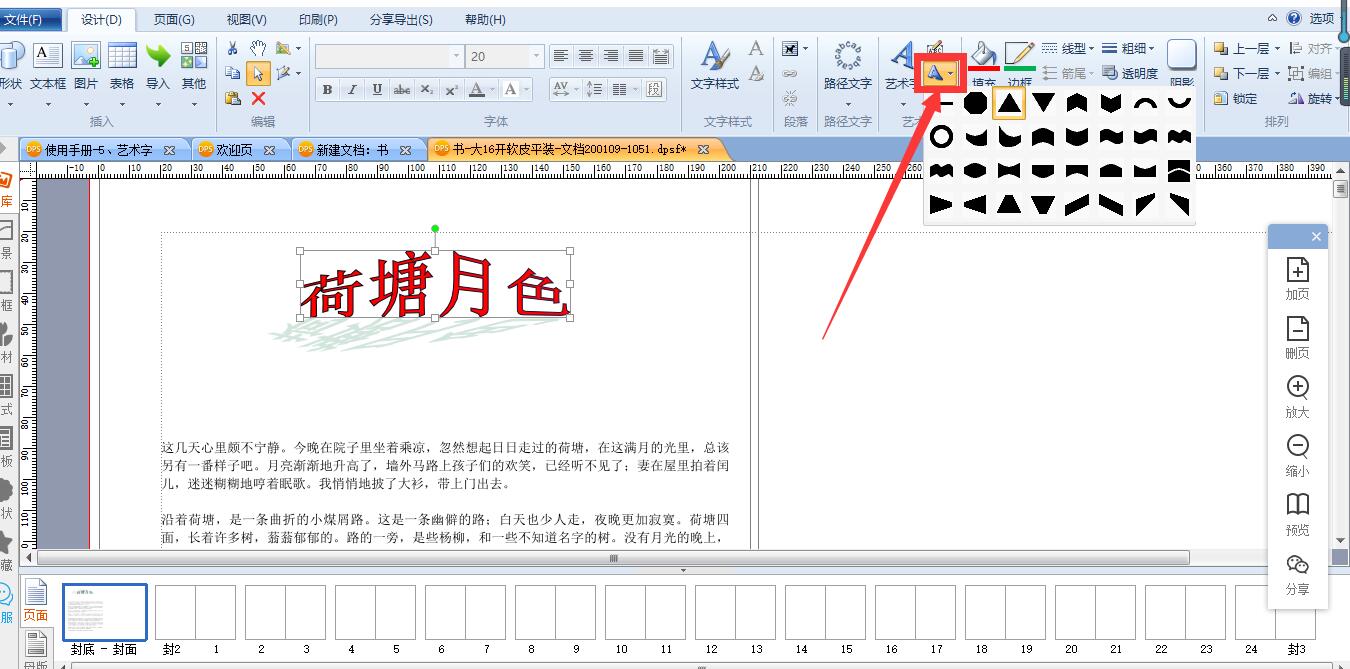This screenshot has height=669, width=1350.
Task: Choose the ring art-text shape preset
Action: [941, 136]
